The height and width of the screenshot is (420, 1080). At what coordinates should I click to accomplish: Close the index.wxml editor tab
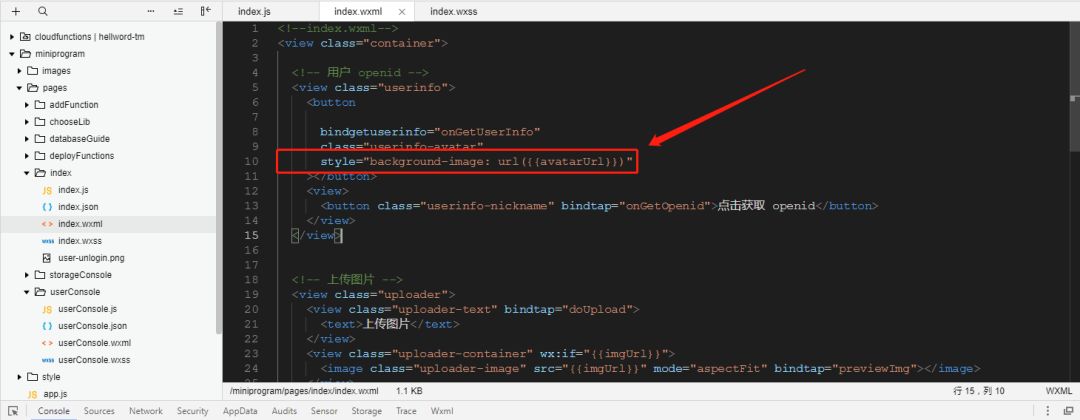point(403,12)
